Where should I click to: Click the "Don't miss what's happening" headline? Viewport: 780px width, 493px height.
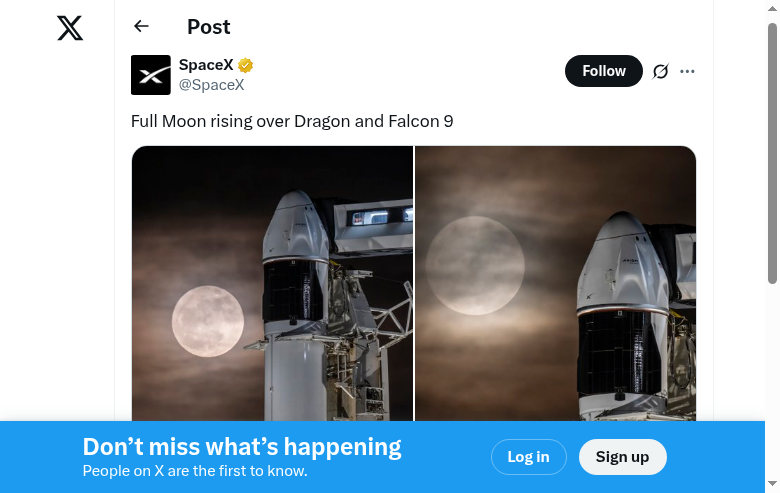coord(242,447)
